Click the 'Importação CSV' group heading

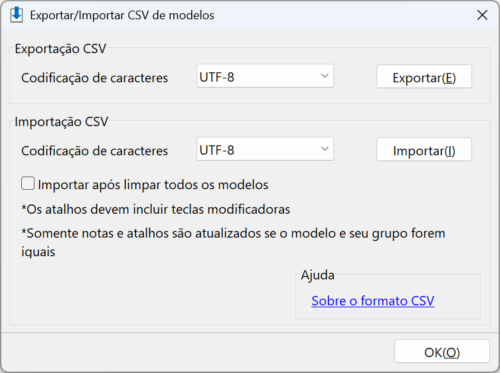click(x=61, y=122)
